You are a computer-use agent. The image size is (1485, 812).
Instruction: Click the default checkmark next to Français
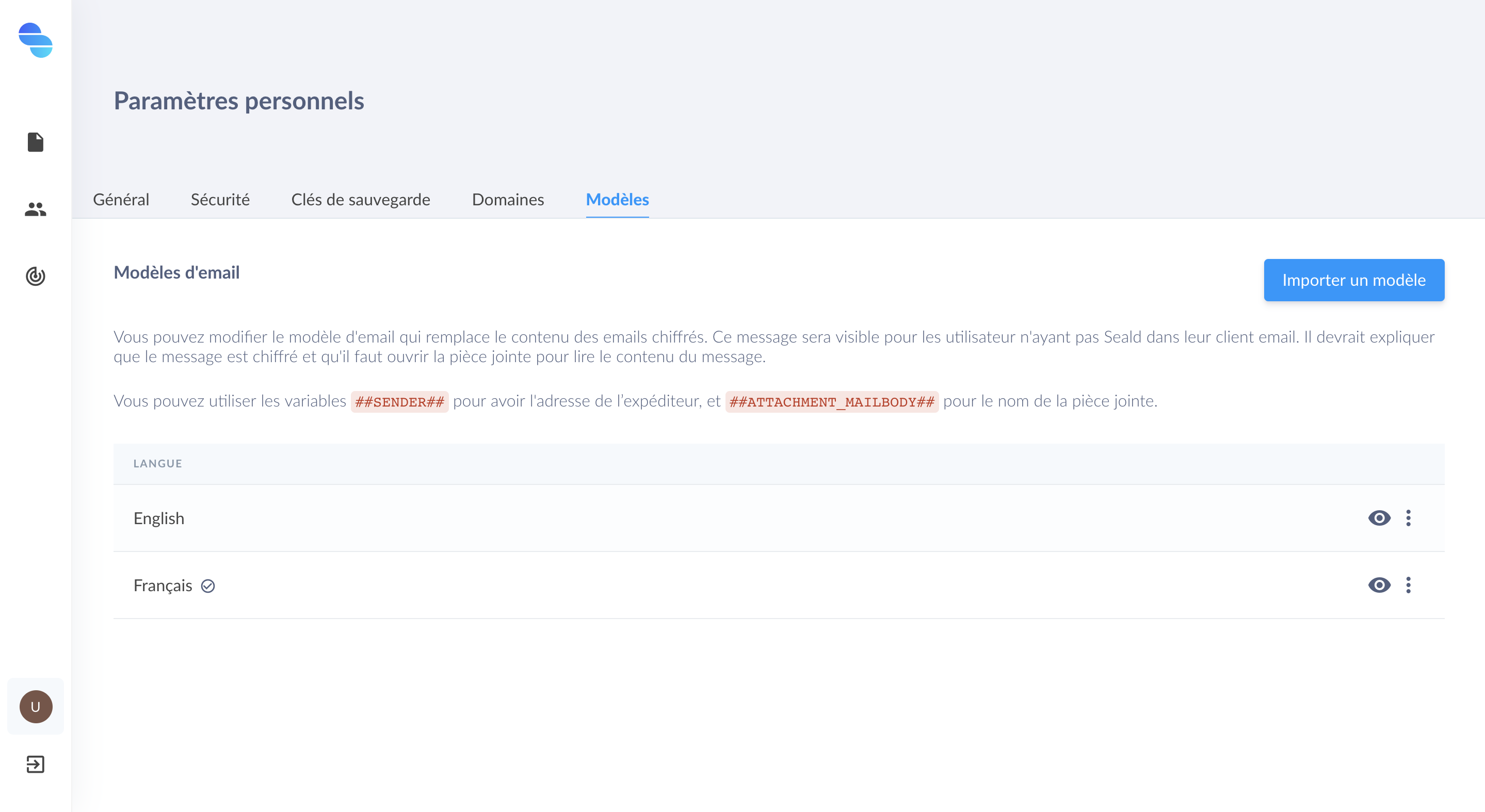tap(207, 586)
